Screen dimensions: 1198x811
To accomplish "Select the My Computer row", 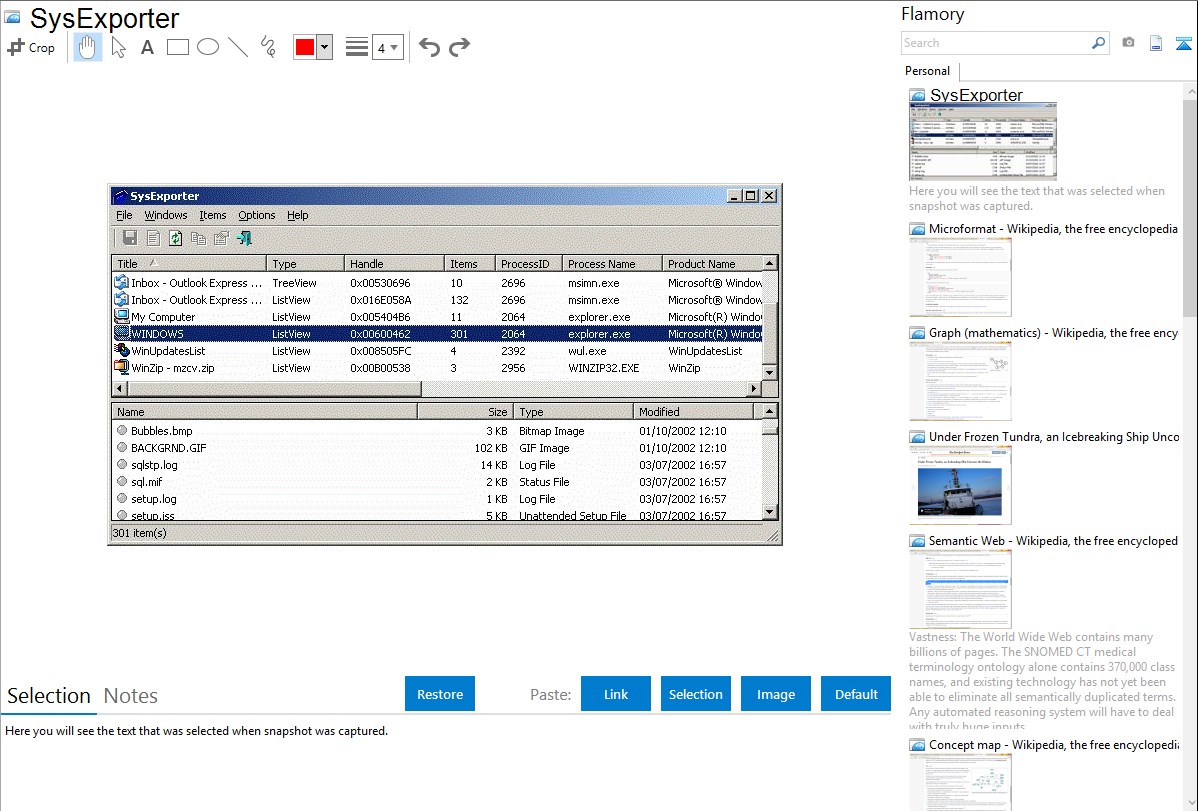I will click(437, 316).
